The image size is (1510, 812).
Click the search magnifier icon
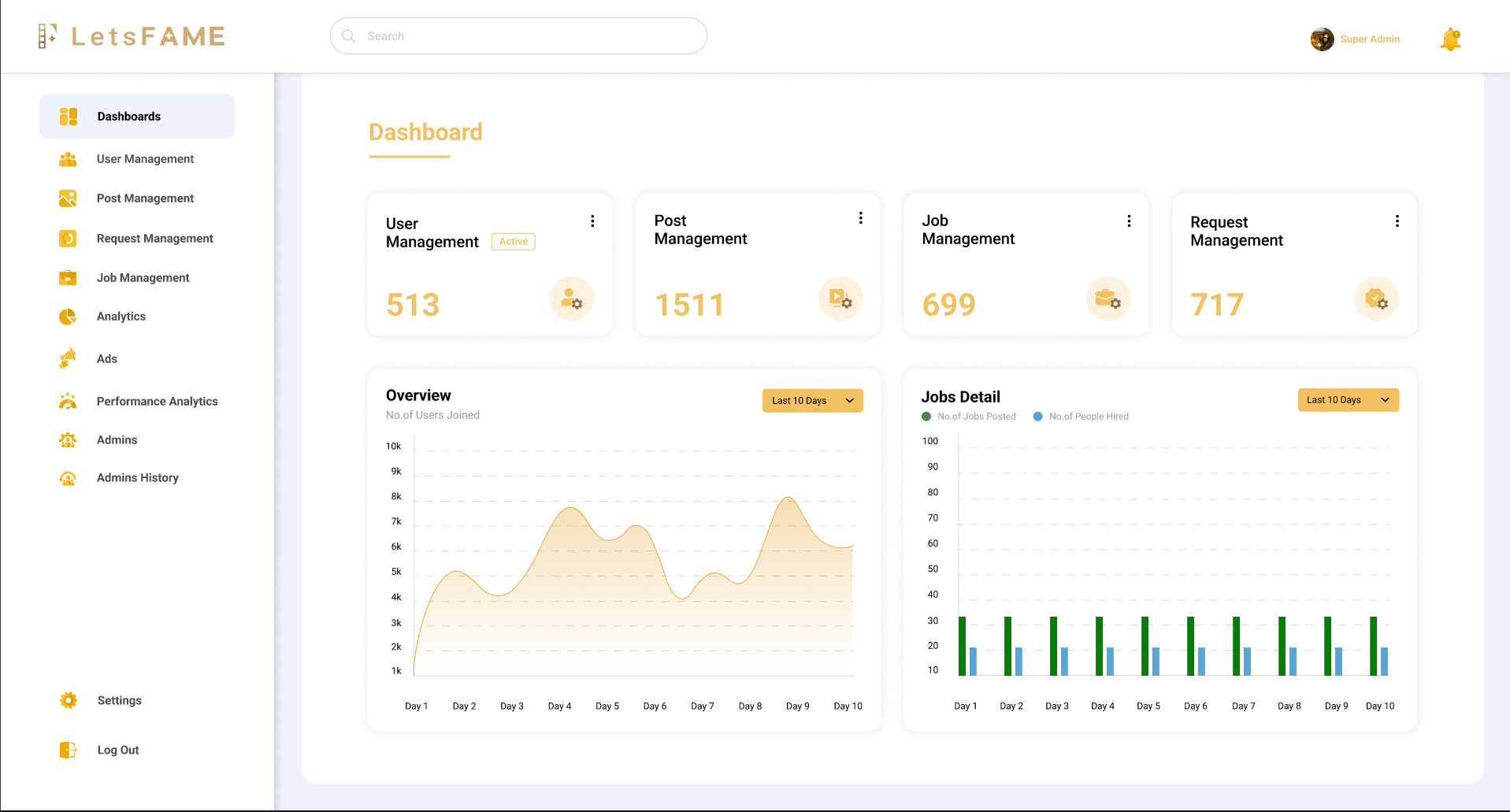tap(349, 36)
